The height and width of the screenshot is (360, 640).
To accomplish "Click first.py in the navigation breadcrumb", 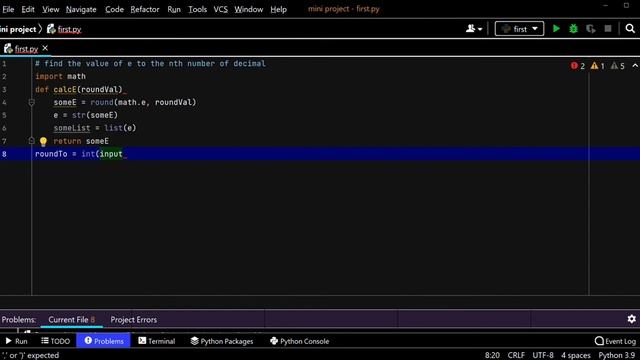I will 64,29.
